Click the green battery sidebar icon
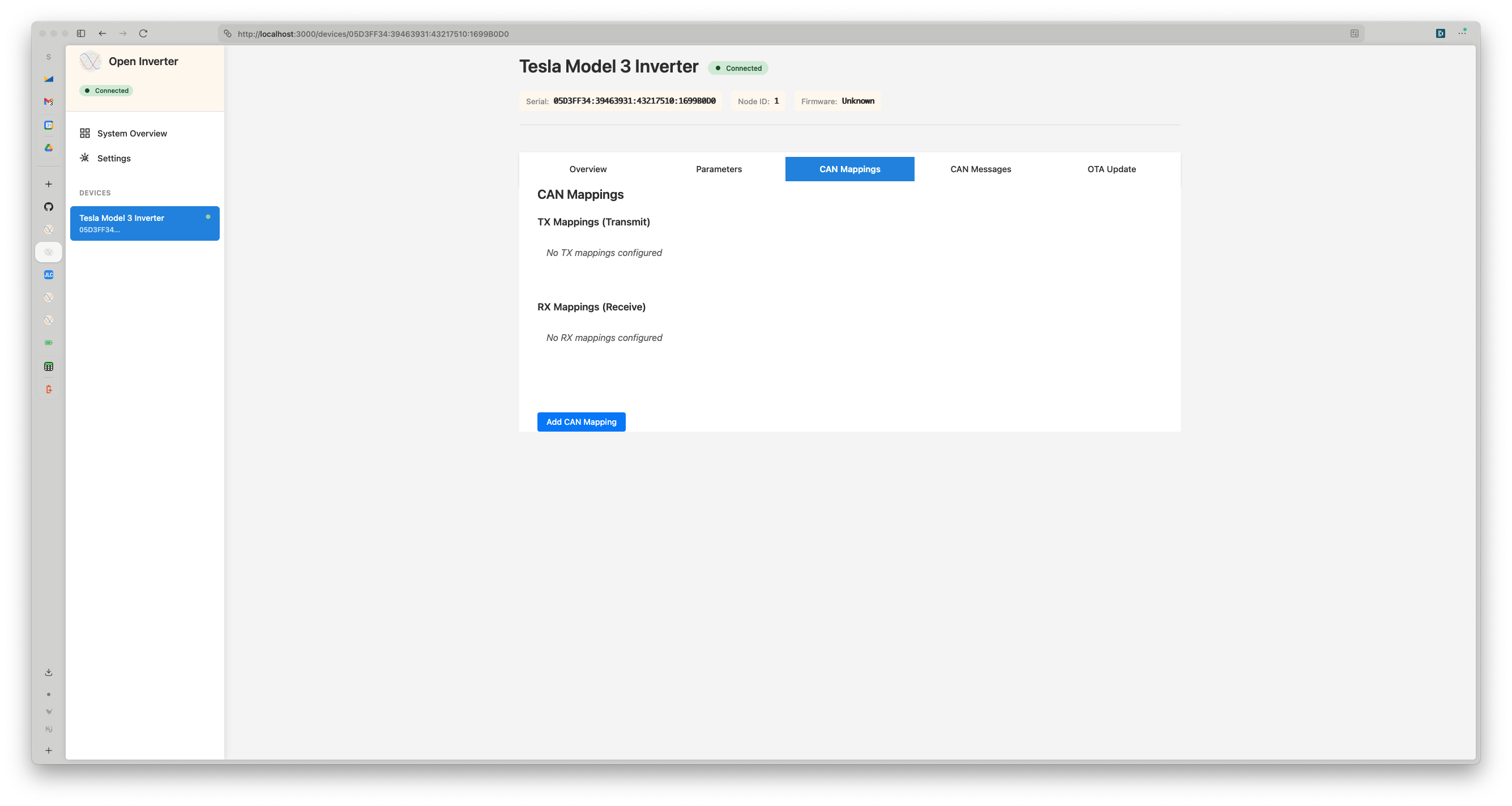The image size is (1512, 806). (49, 343)
